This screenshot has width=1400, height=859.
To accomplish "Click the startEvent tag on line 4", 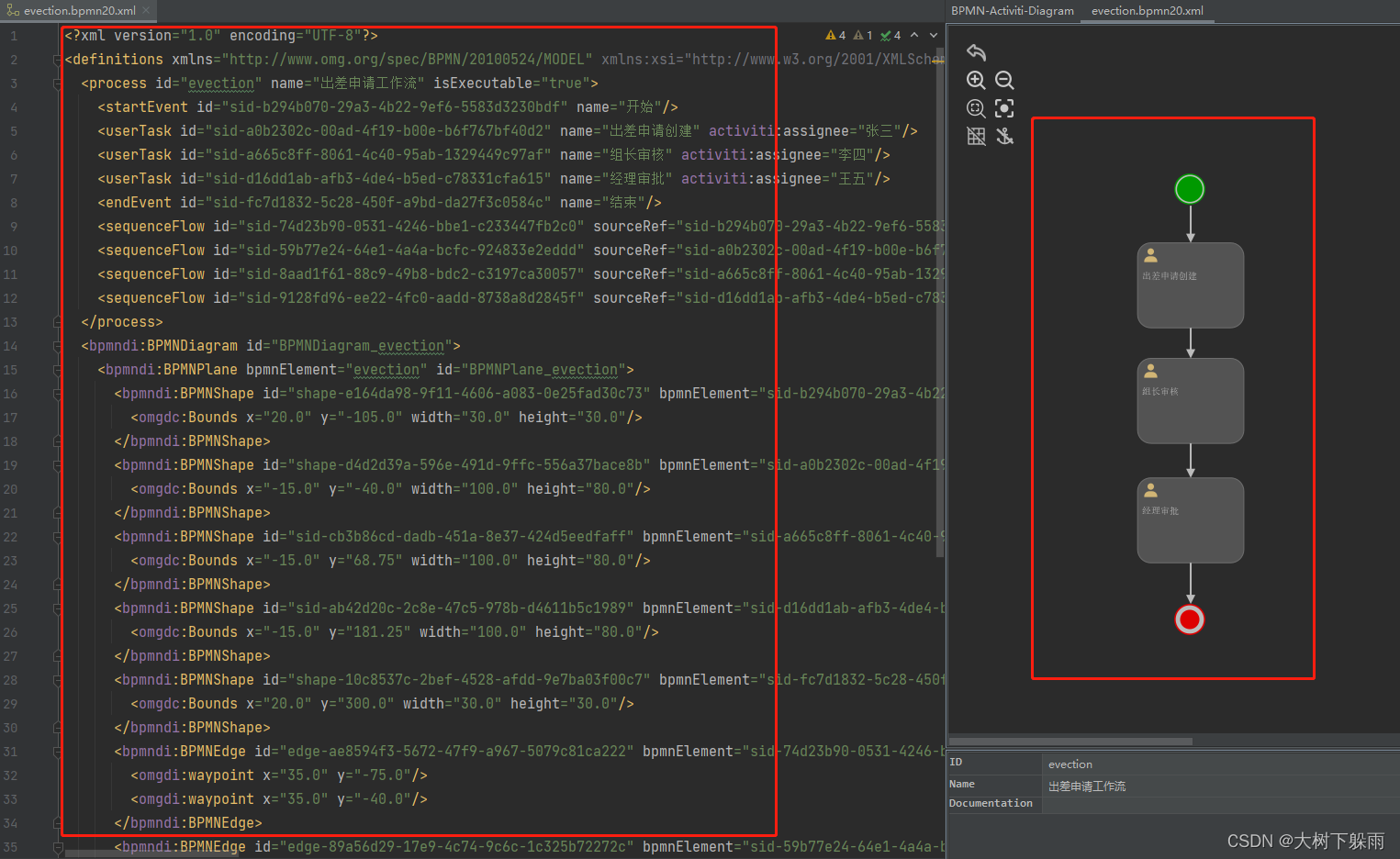I will 147,107.
